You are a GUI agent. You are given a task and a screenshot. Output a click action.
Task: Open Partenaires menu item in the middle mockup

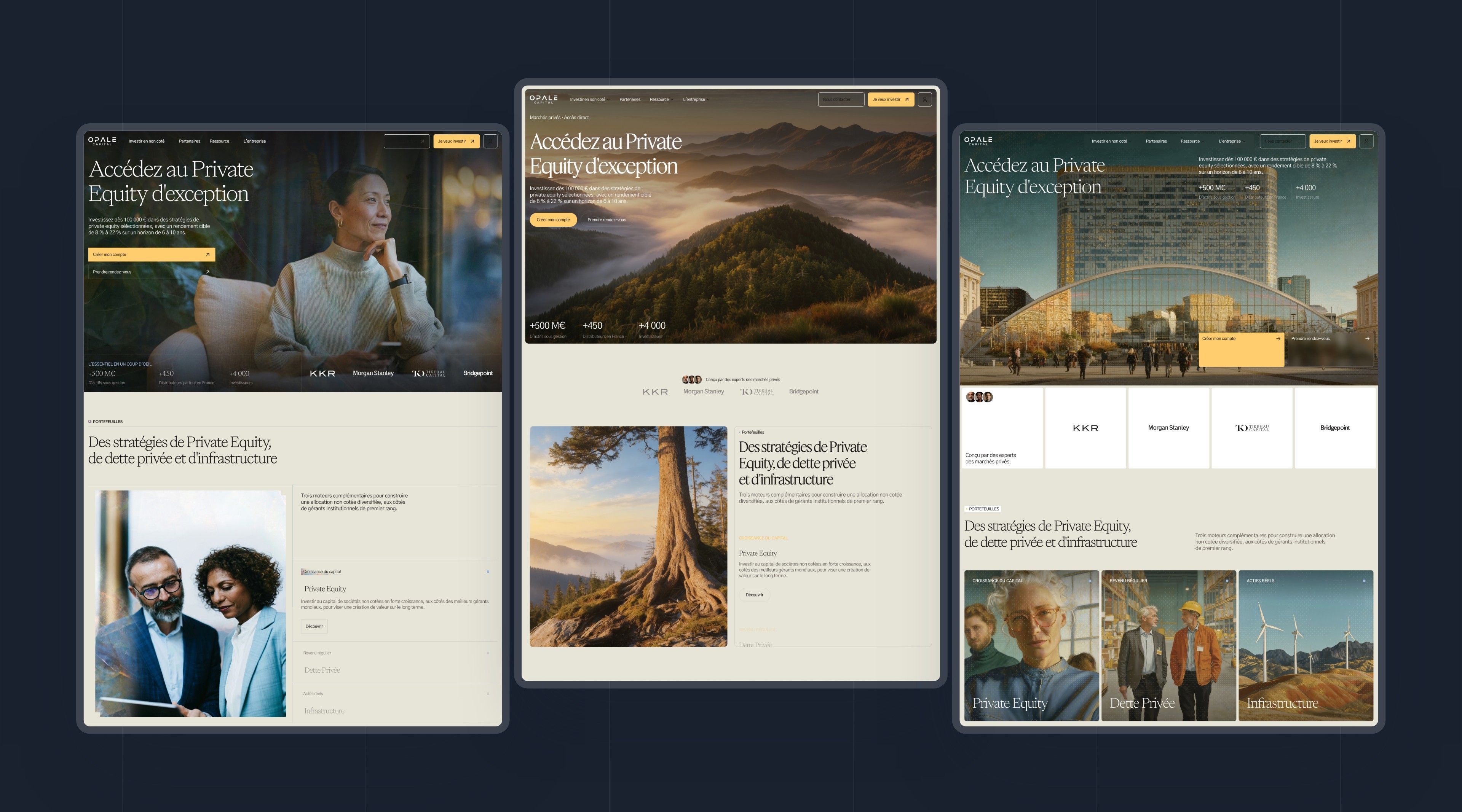point(630,99)
